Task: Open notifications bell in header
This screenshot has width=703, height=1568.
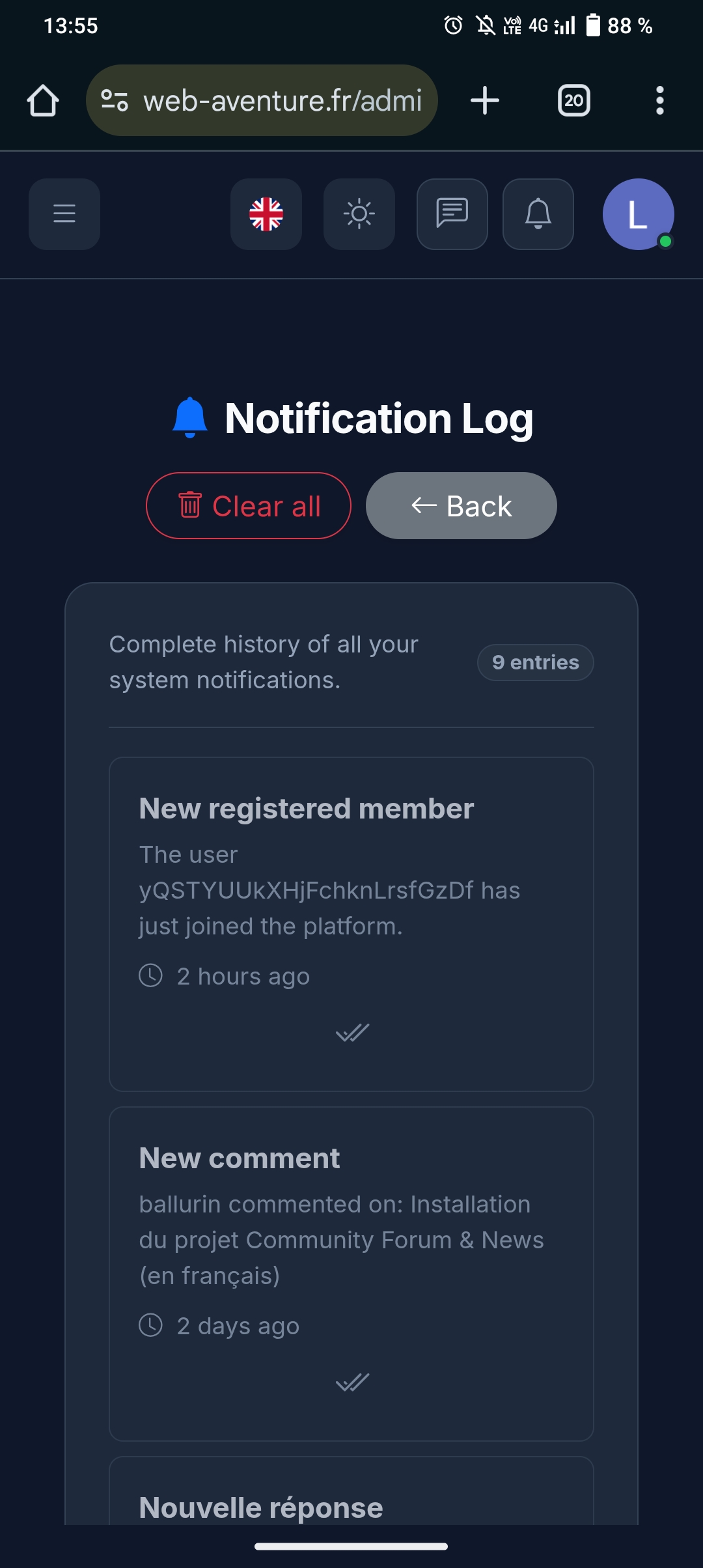Action: pos(538,214)
